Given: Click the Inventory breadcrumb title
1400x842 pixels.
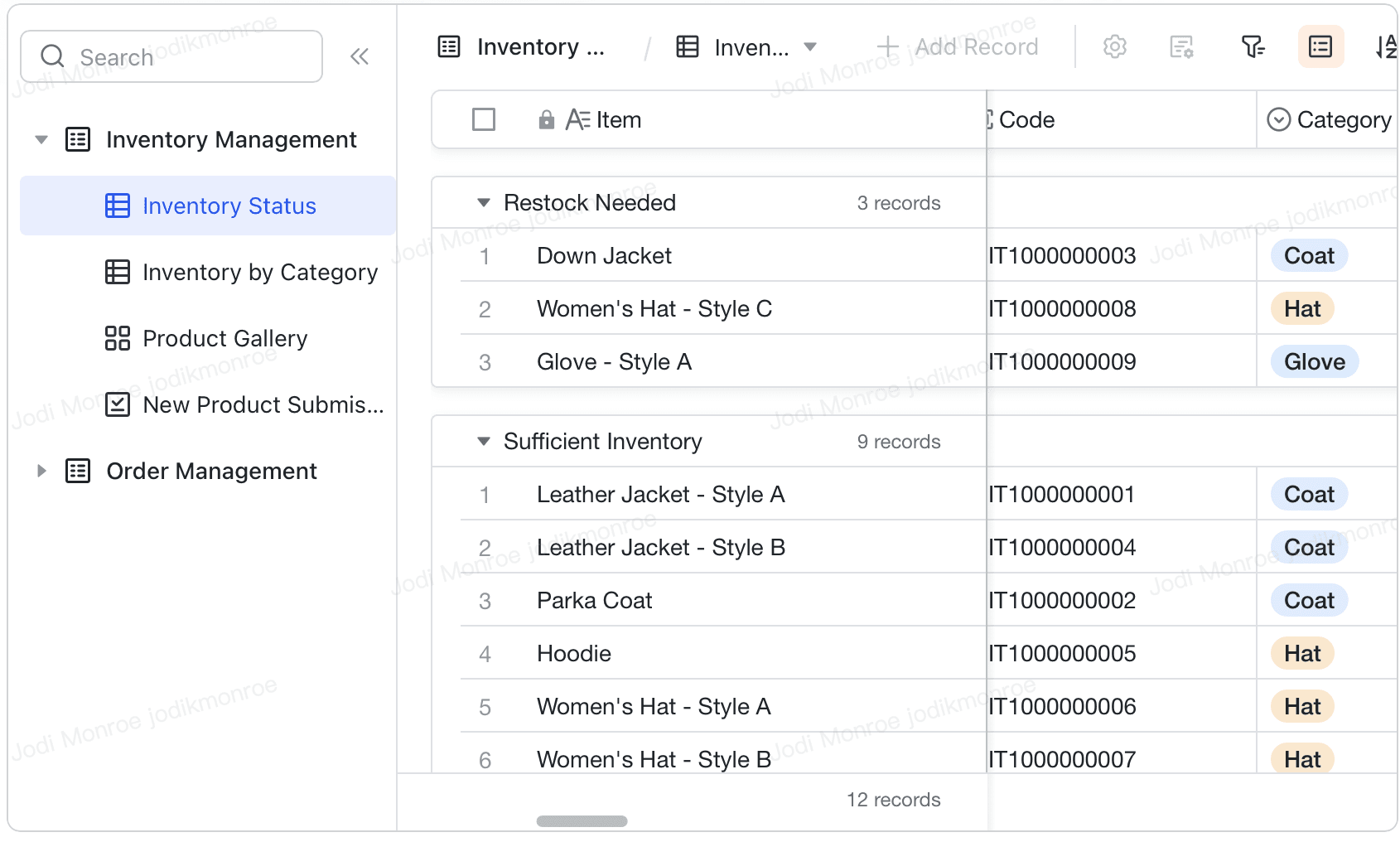Looking at the screenshot, I should click(x=541, y=46).
